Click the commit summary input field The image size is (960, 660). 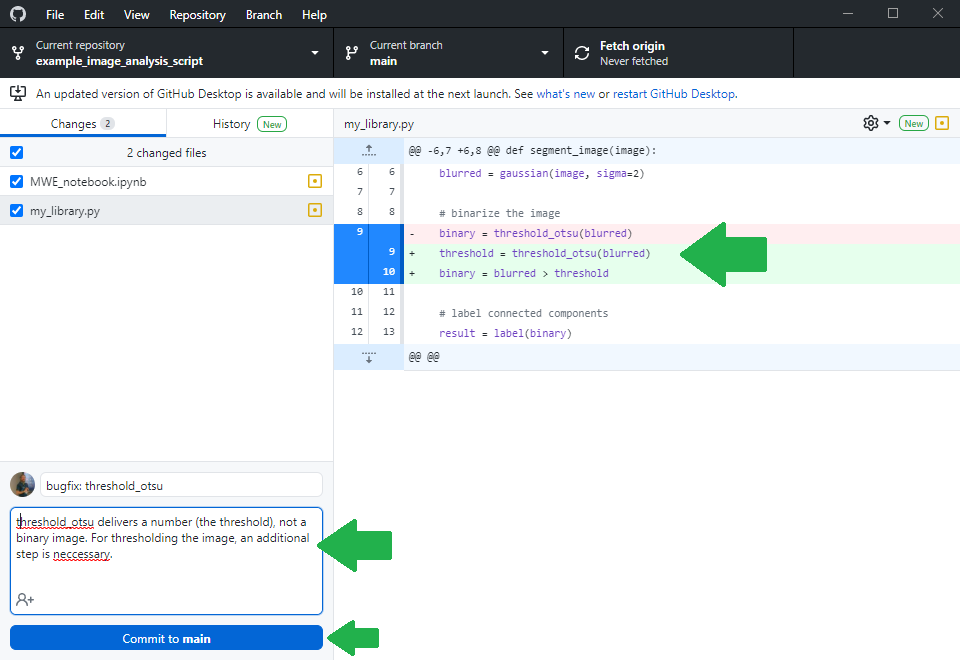point(181,486)
